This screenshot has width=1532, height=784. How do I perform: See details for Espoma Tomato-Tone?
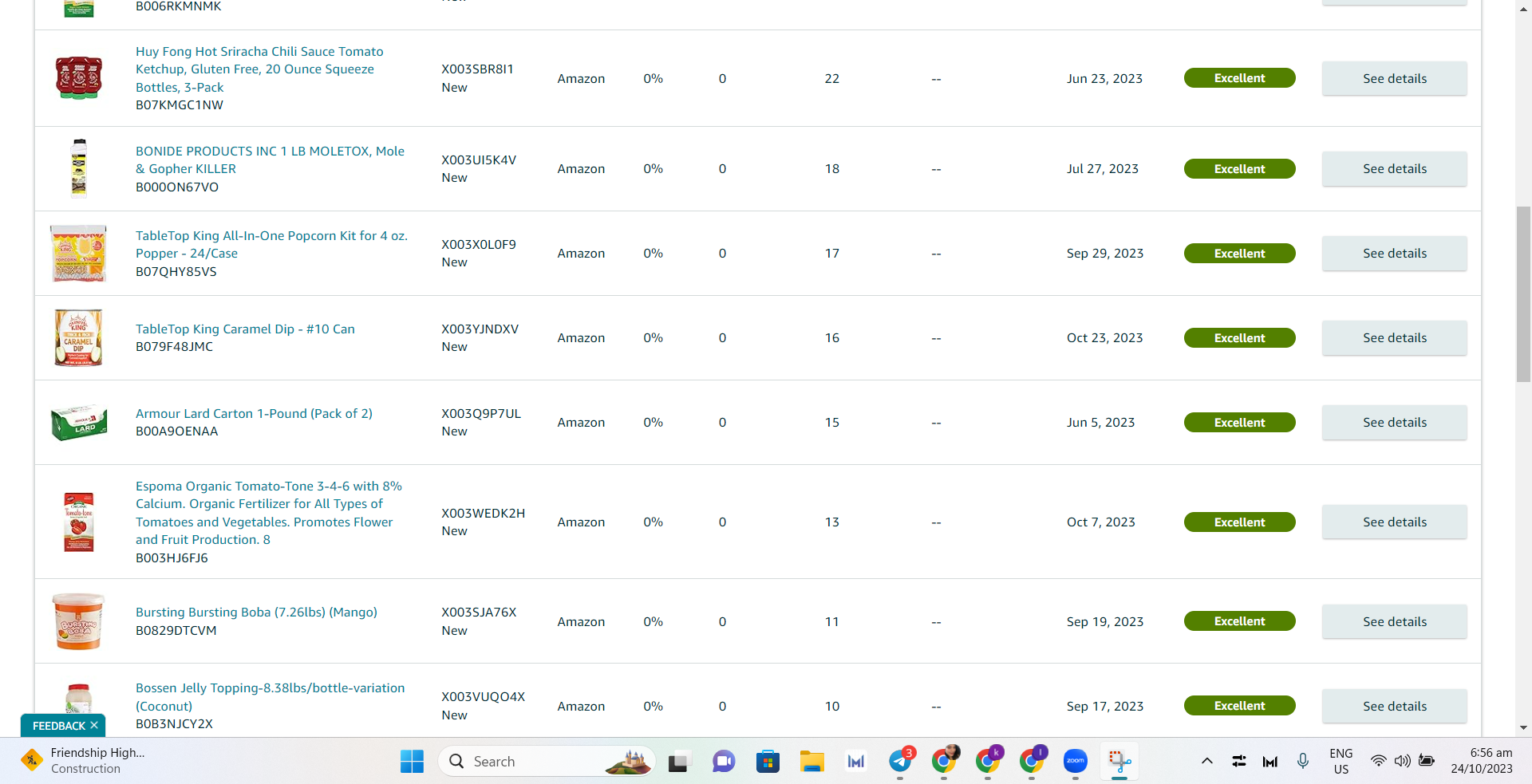pos(1395,522)
